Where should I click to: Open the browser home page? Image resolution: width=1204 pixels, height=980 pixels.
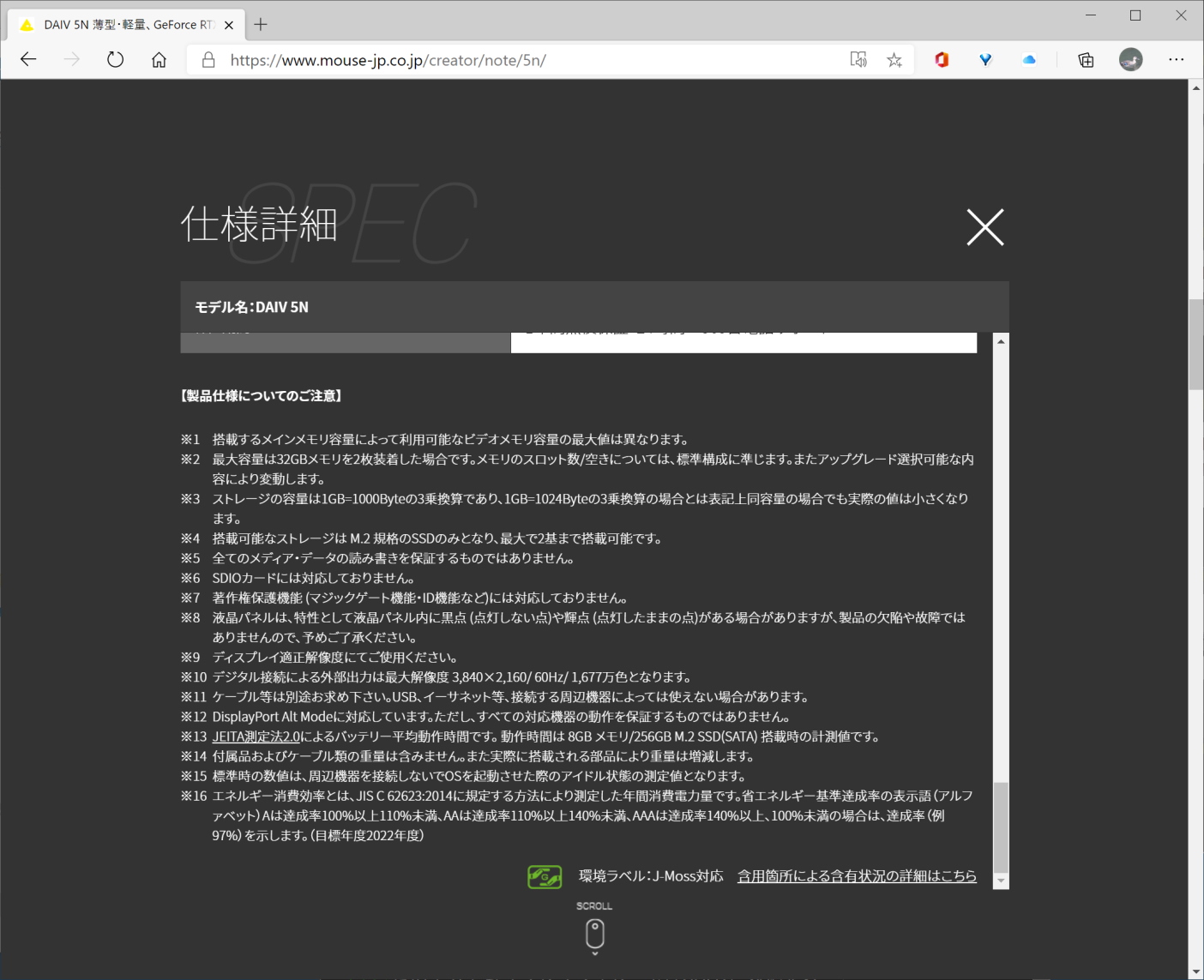click(159, 59)
